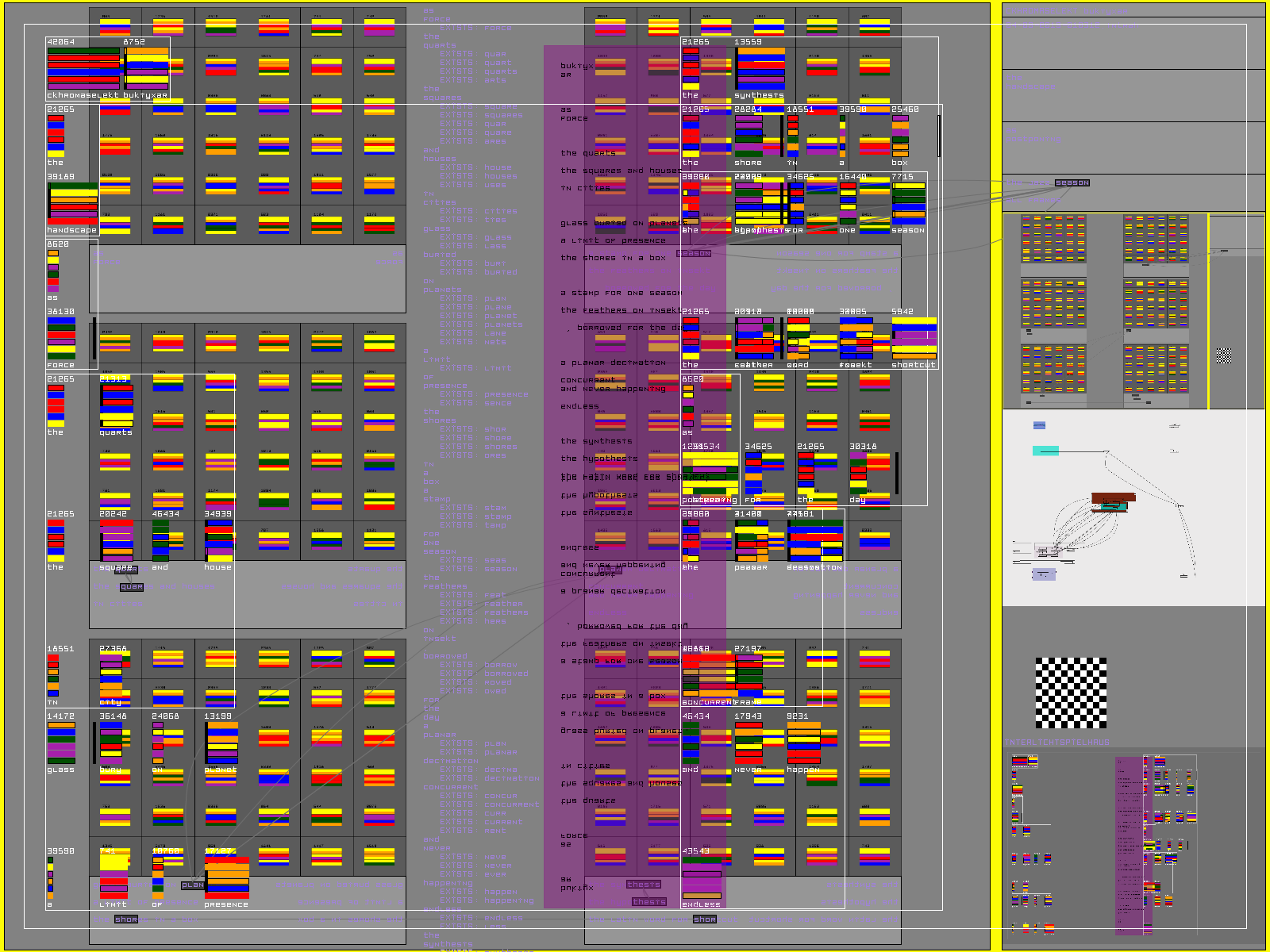Click the INTERLICHTSPIELHAUS heading text

coord(1056,743)
